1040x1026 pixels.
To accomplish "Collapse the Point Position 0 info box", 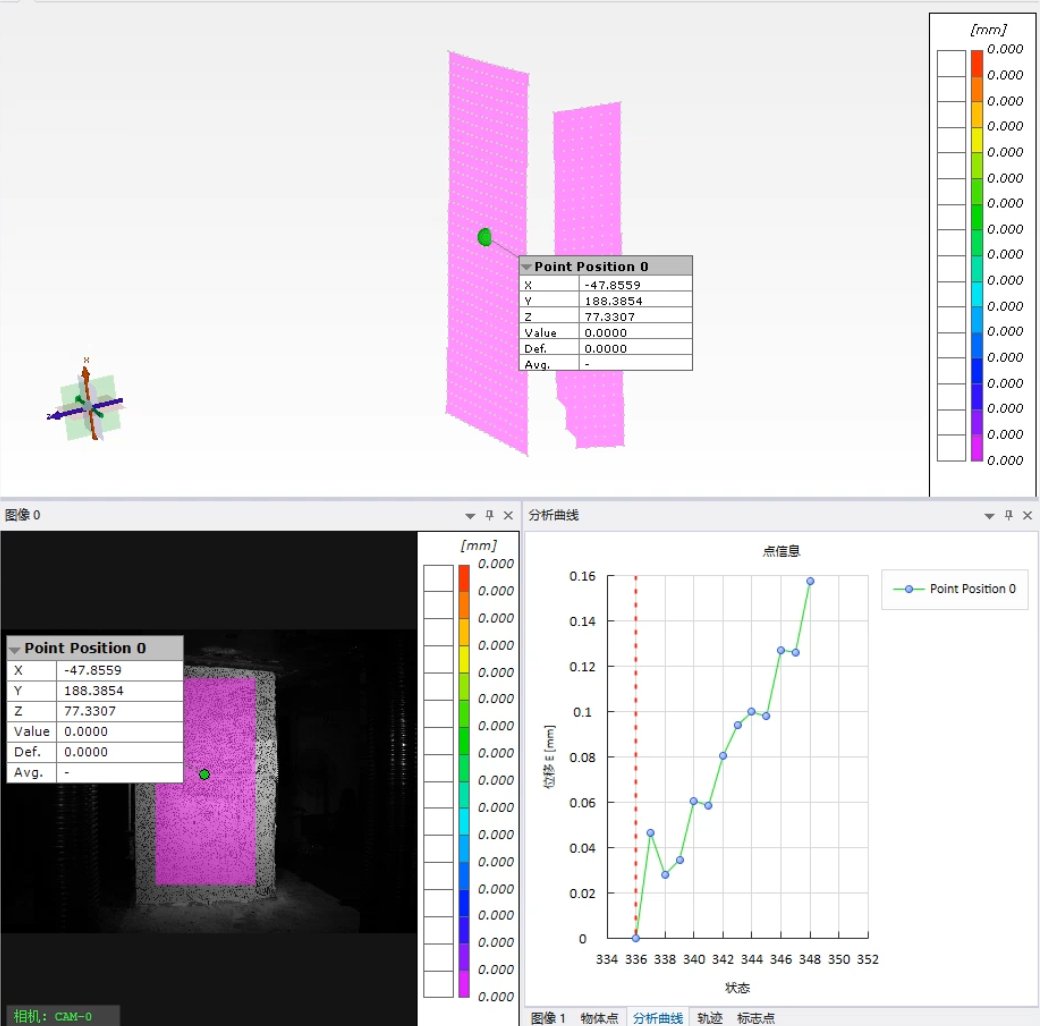I will tap(526, 266).
